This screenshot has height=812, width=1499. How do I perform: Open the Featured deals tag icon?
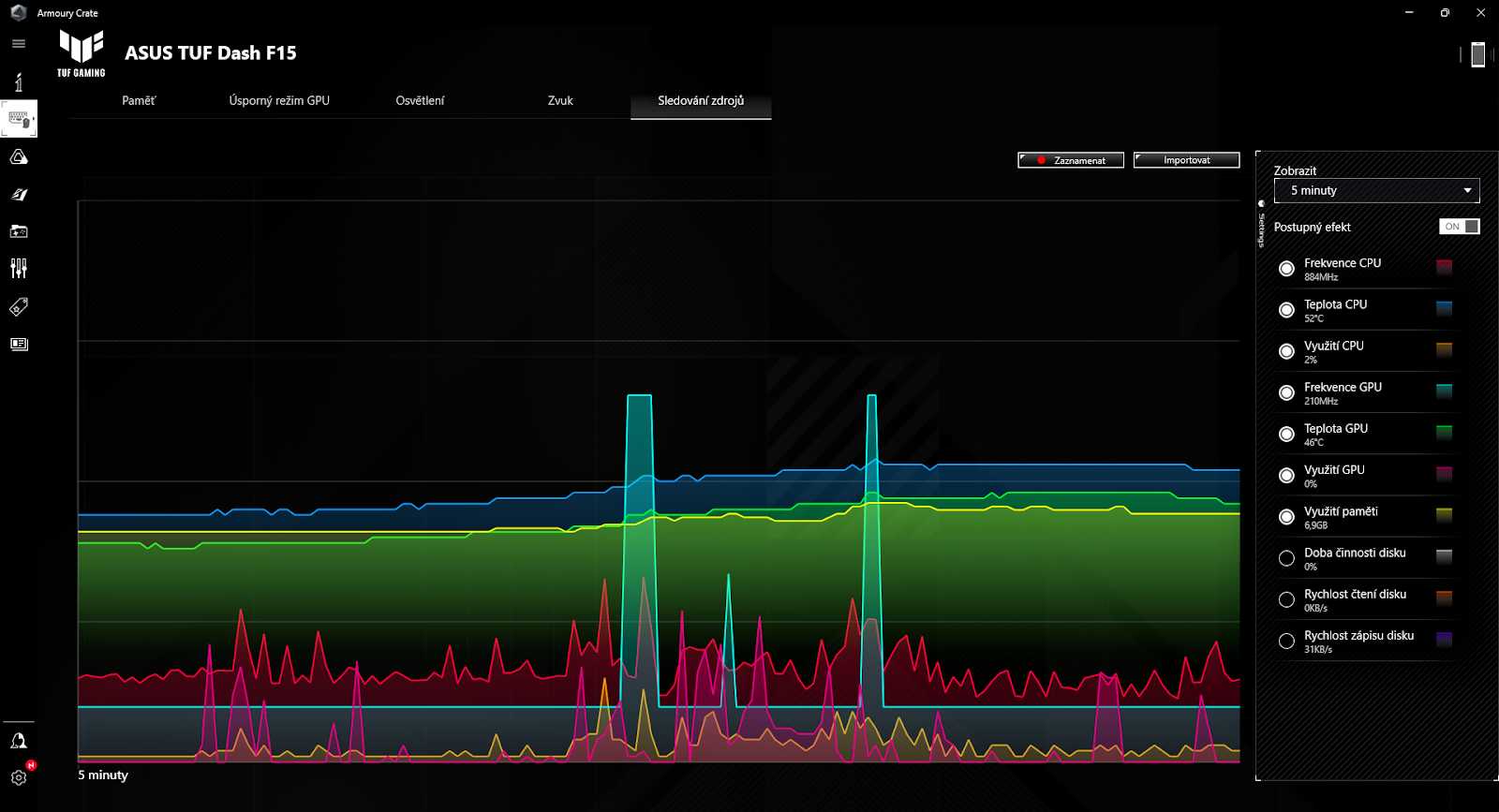[x=18, y=306]
